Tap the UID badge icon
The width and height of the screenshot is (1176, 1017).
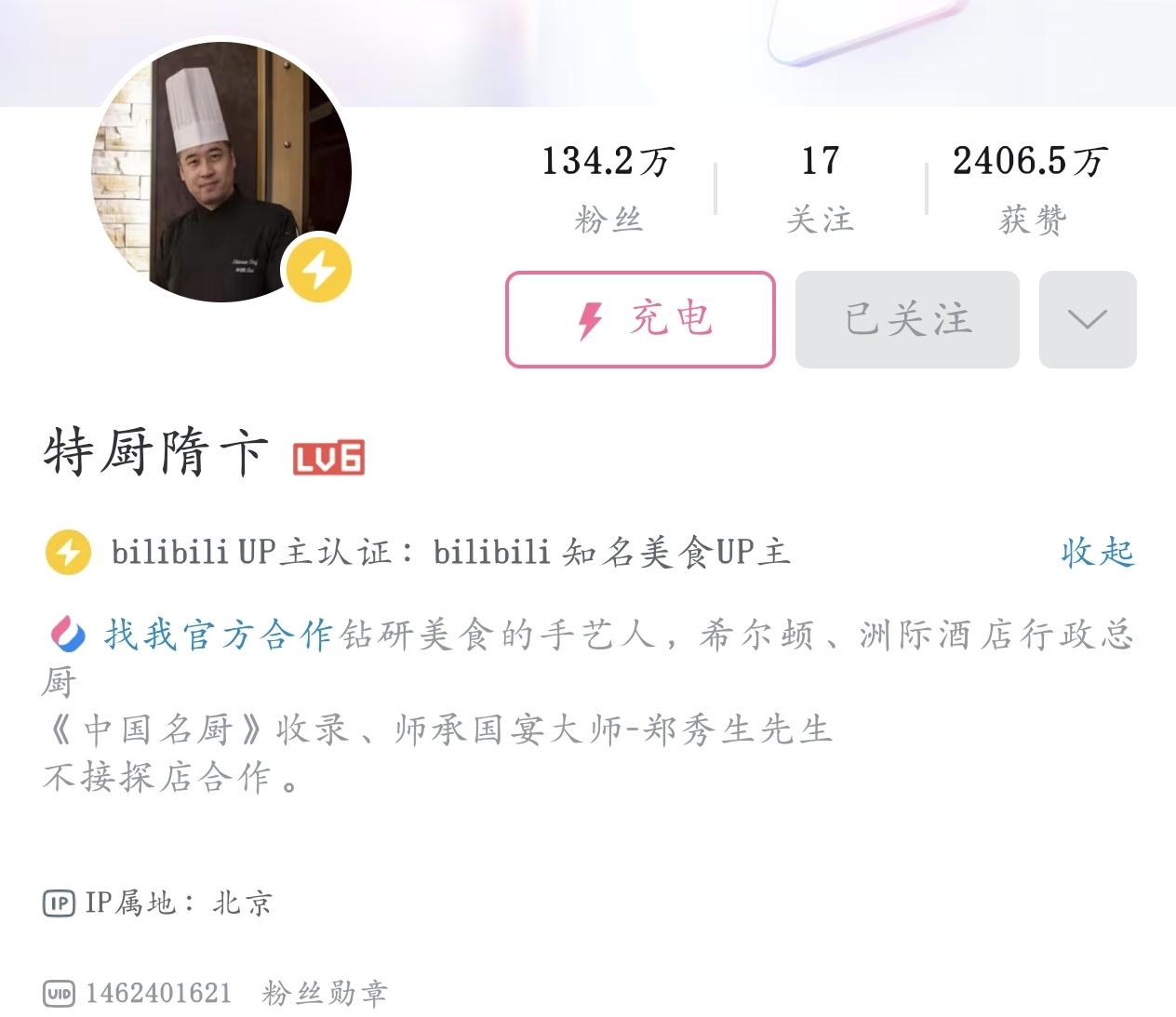[59, 994]
